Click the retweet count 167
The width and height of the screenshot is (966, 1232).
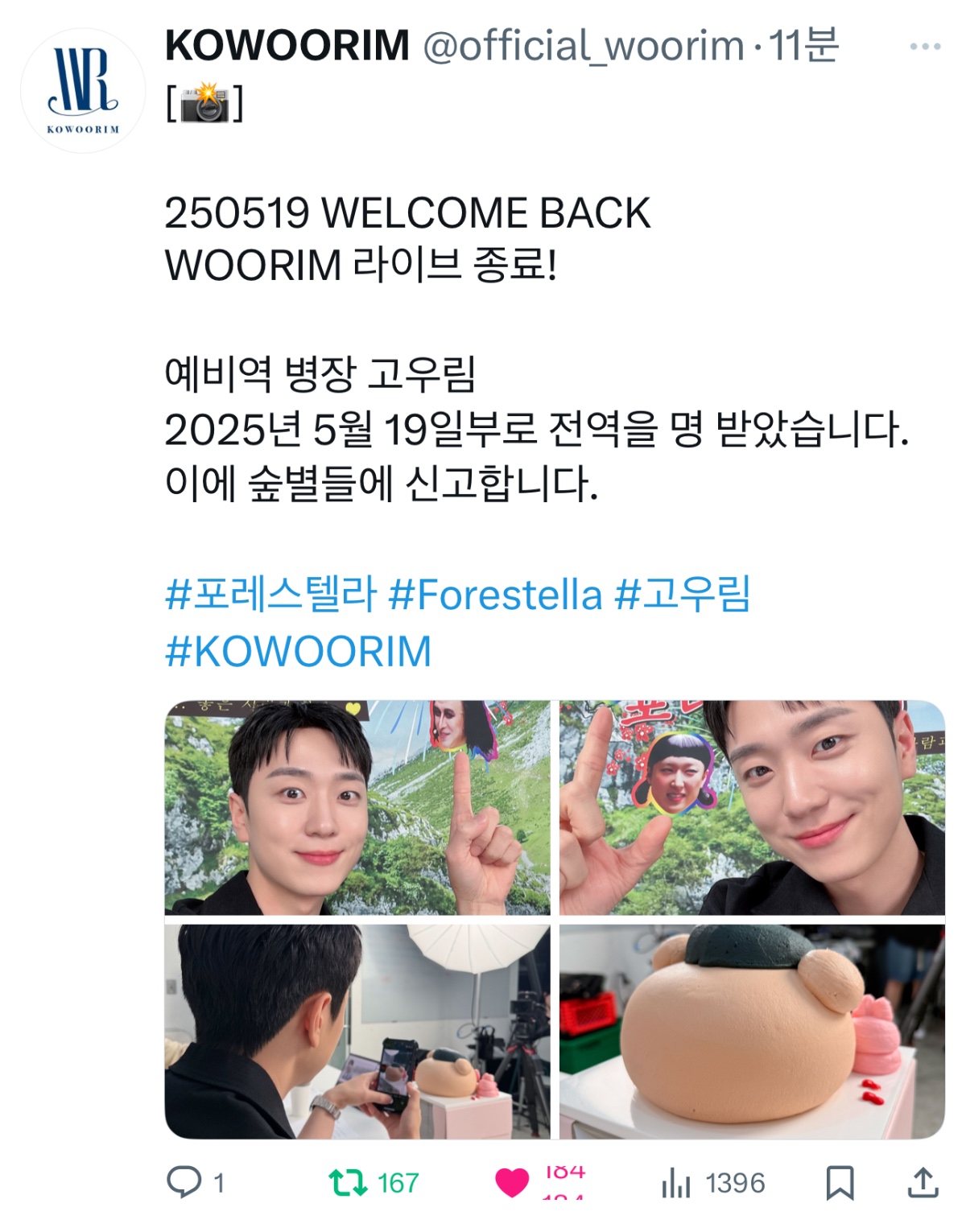[x=398, y=1183]
